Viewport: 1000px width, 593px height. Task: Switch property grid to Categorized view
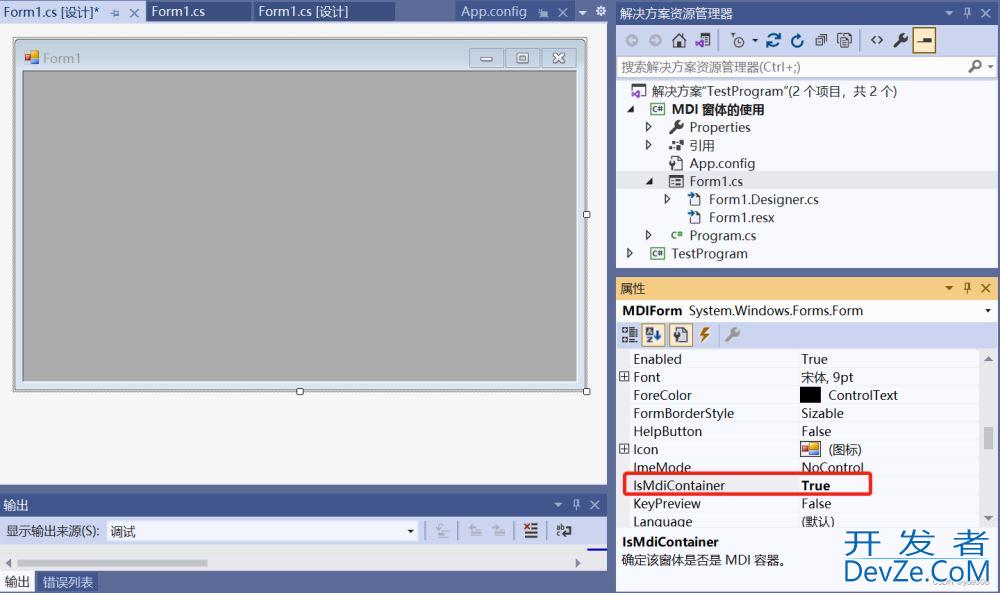(629, 335)
